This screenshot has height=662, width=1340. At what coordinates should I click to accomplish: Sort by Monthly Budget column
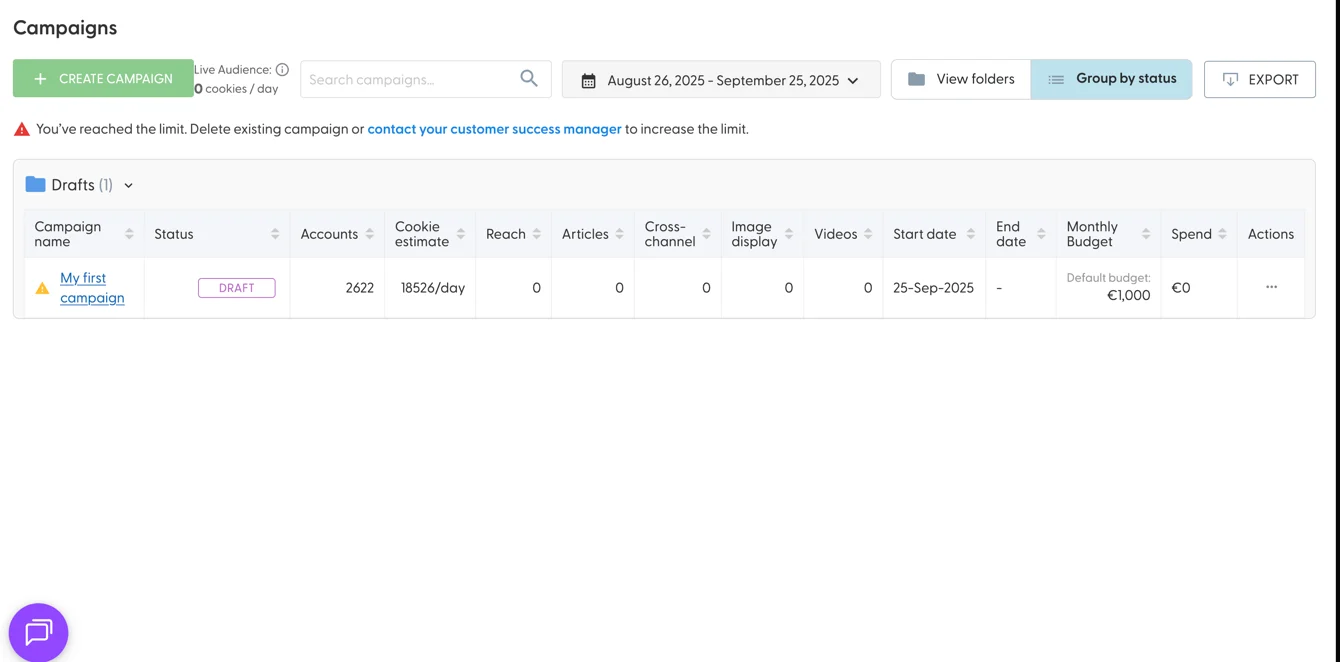point(1146,234)
